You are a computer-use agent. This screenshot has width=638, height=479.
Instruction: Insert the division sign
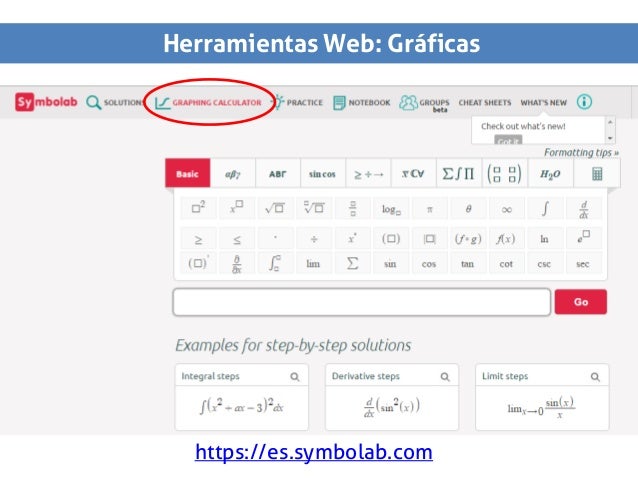(314, 239)
